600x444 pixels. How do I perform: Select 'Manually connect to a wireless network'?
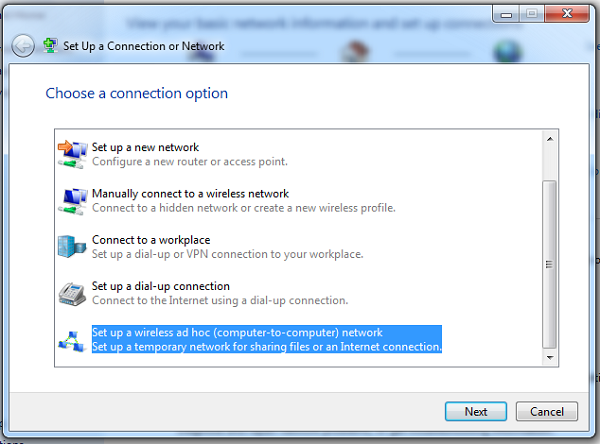(x=190, y=194)
